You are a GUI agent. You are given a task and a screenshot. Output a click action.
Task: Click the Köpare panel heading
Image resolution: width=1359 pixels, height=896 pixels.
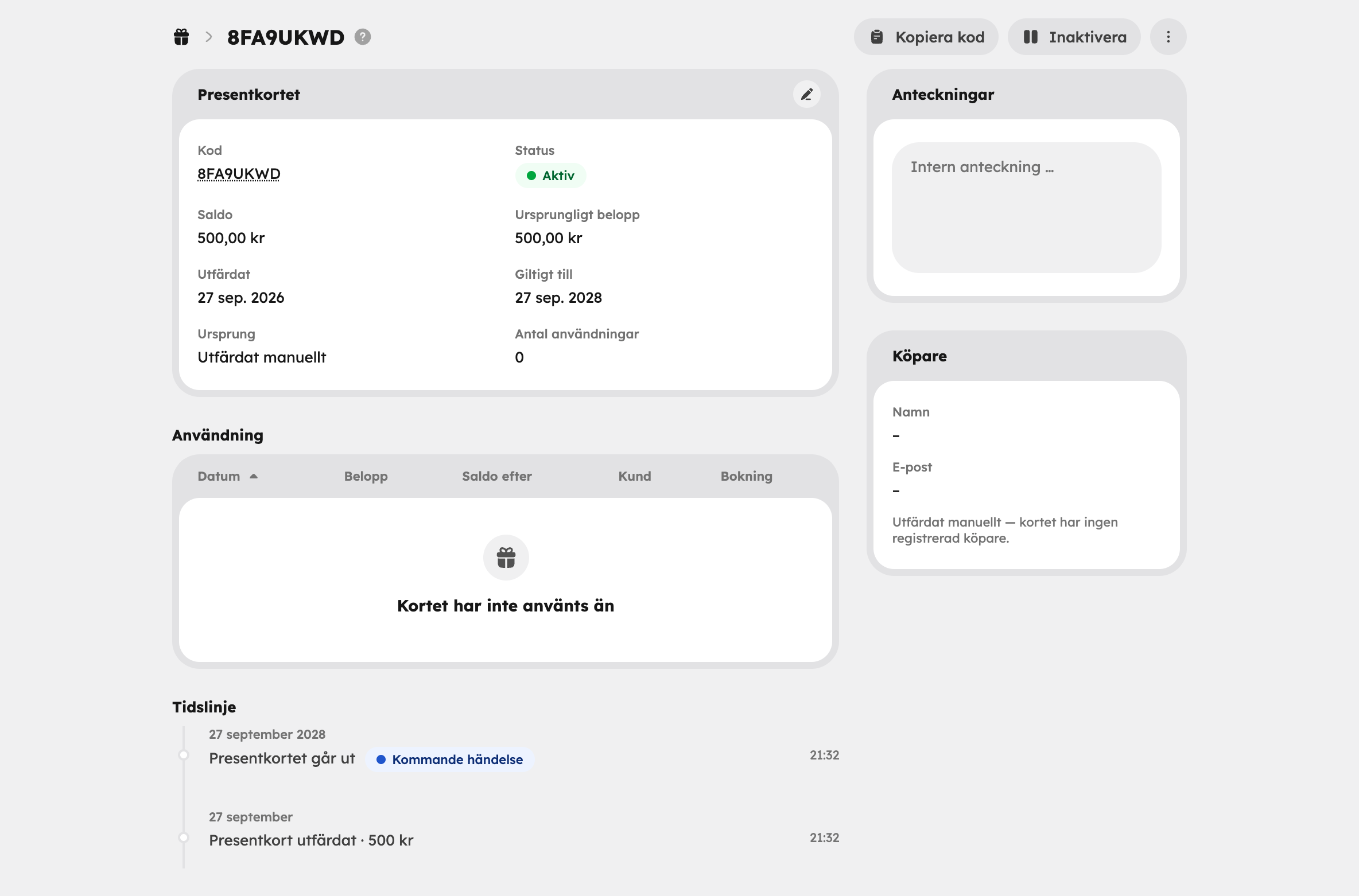[x=919, y=356]
